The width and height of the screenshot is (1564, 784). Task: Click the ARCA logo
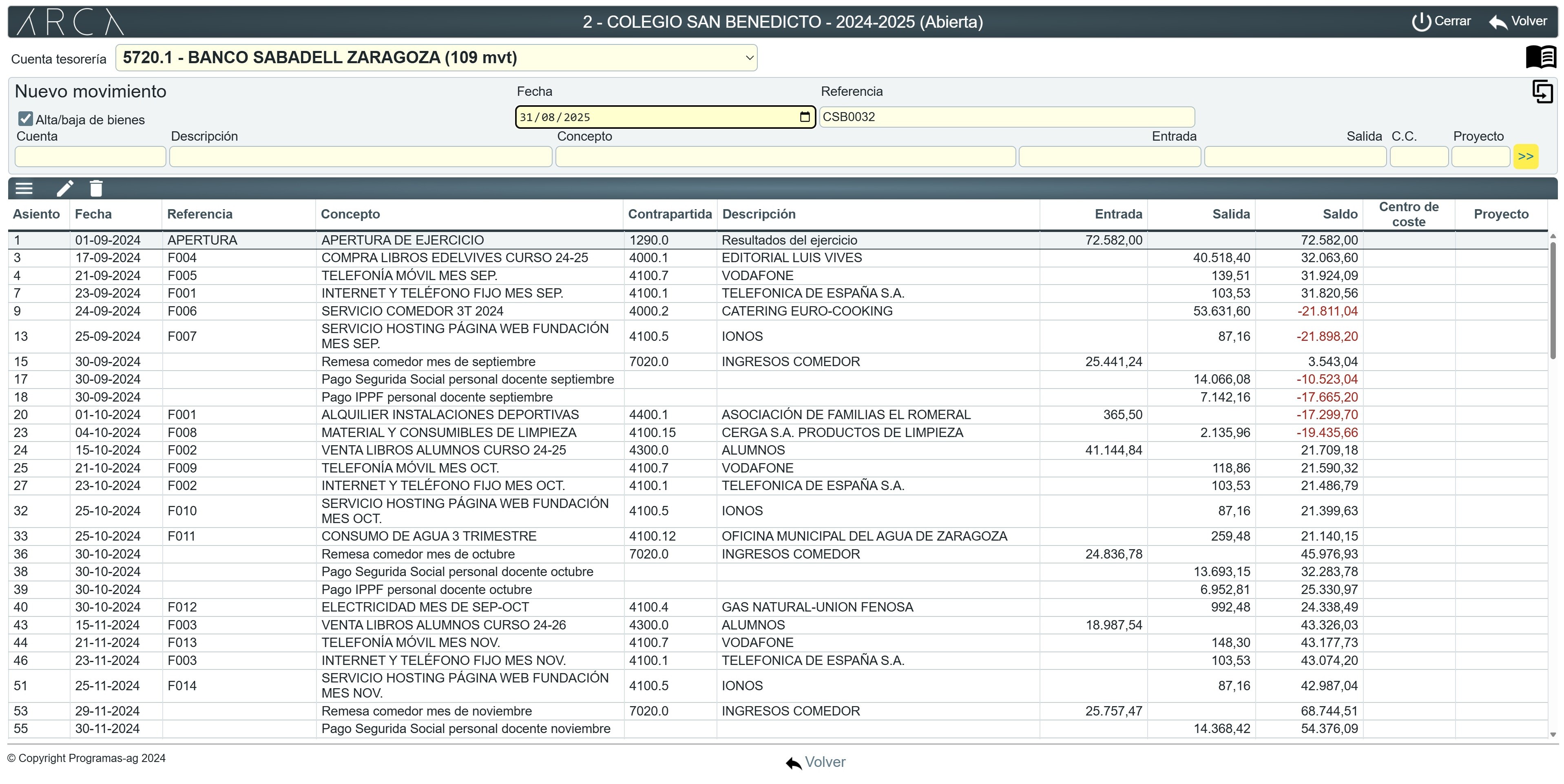click(70, 22)
